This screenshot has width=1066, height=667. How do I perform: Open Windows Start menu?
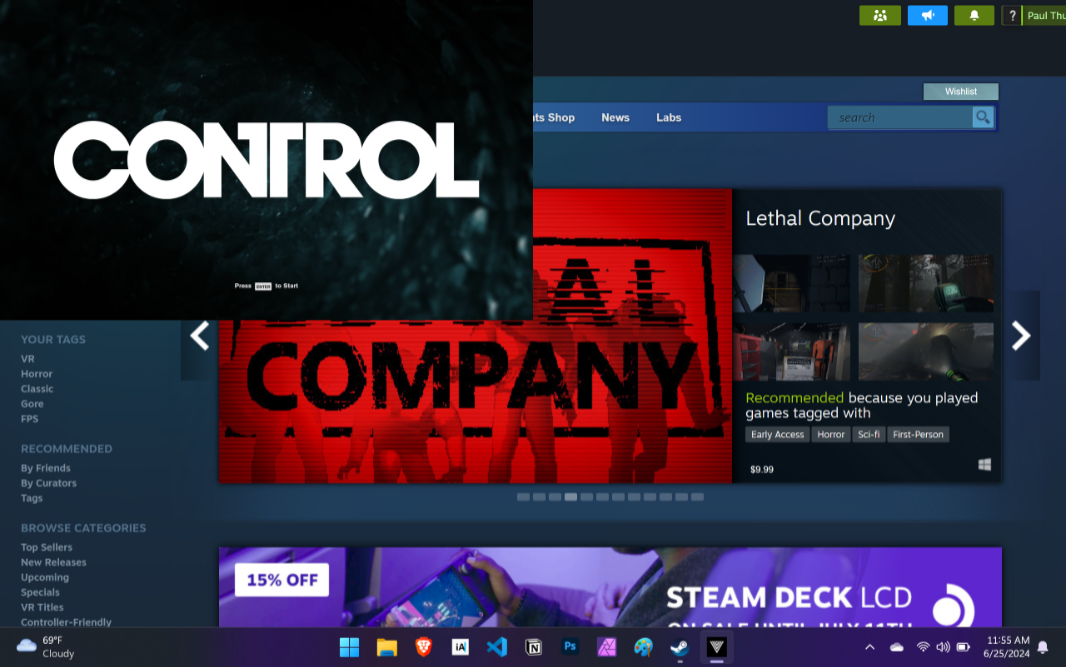349,647
